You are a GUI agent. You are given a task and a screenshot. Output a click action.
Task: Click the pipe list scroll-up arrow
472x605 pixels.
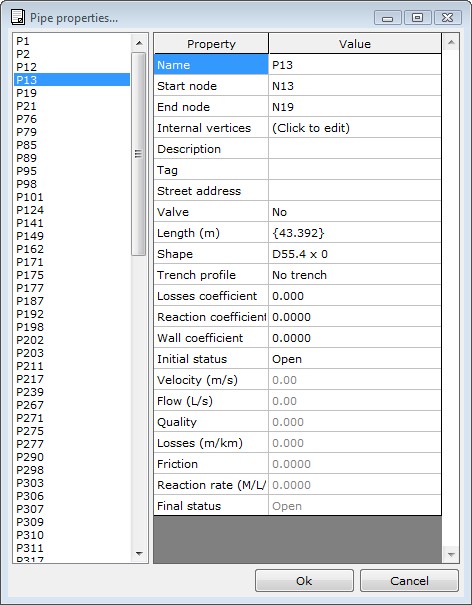click(139, 43)
